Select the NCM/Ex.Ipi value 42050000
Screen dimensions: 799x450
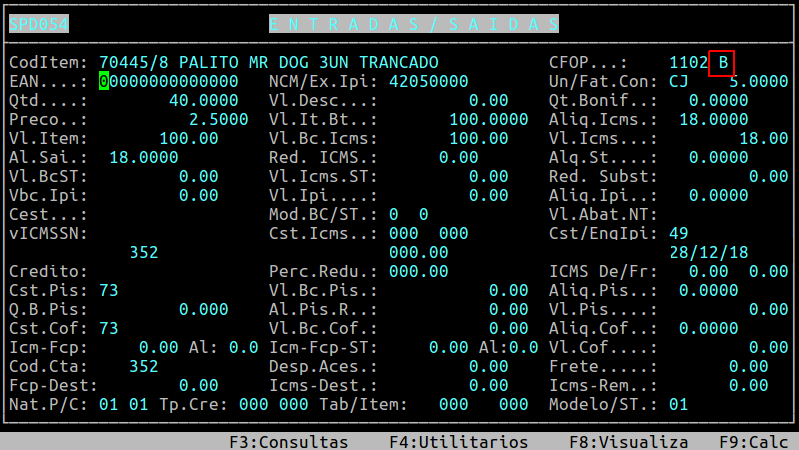tap(429, 81)
